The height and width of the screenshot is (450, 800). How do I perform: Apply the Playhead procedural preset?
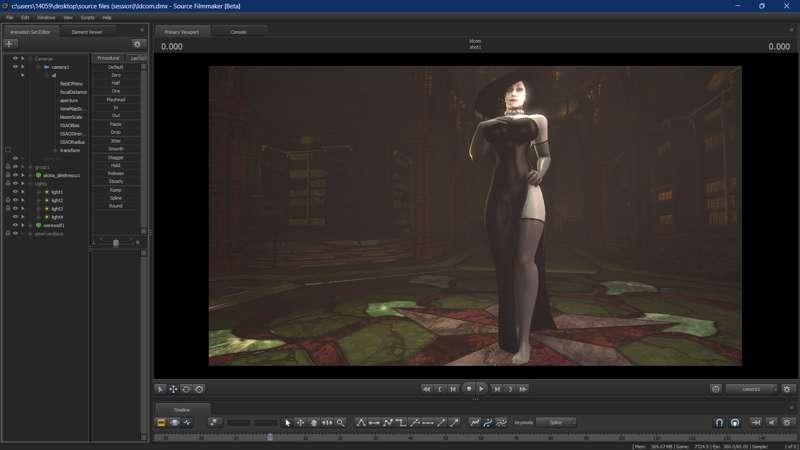116,99
